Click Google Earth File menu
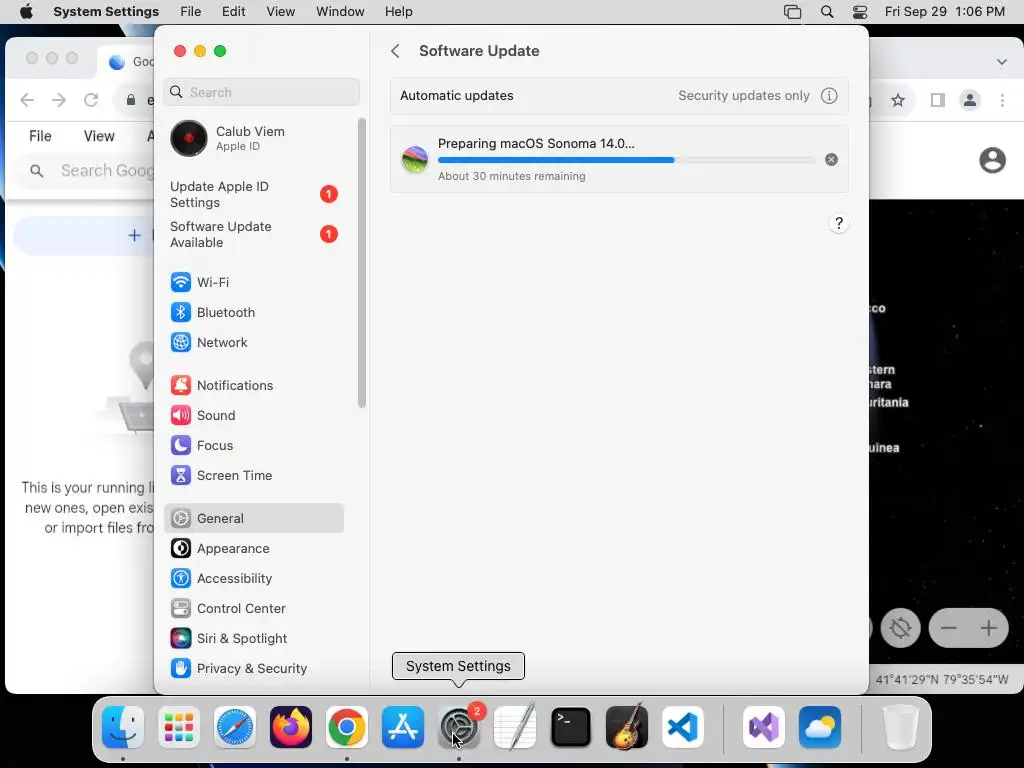This screenshot has height=768, width=1024. (x=40, y=136)
